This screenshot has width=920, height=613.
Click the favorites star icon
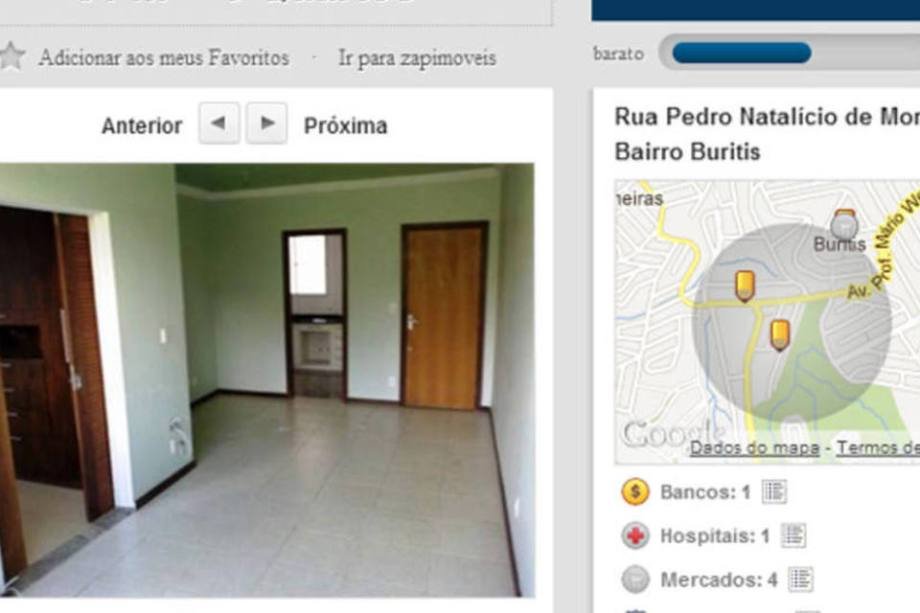coord(11,57)
